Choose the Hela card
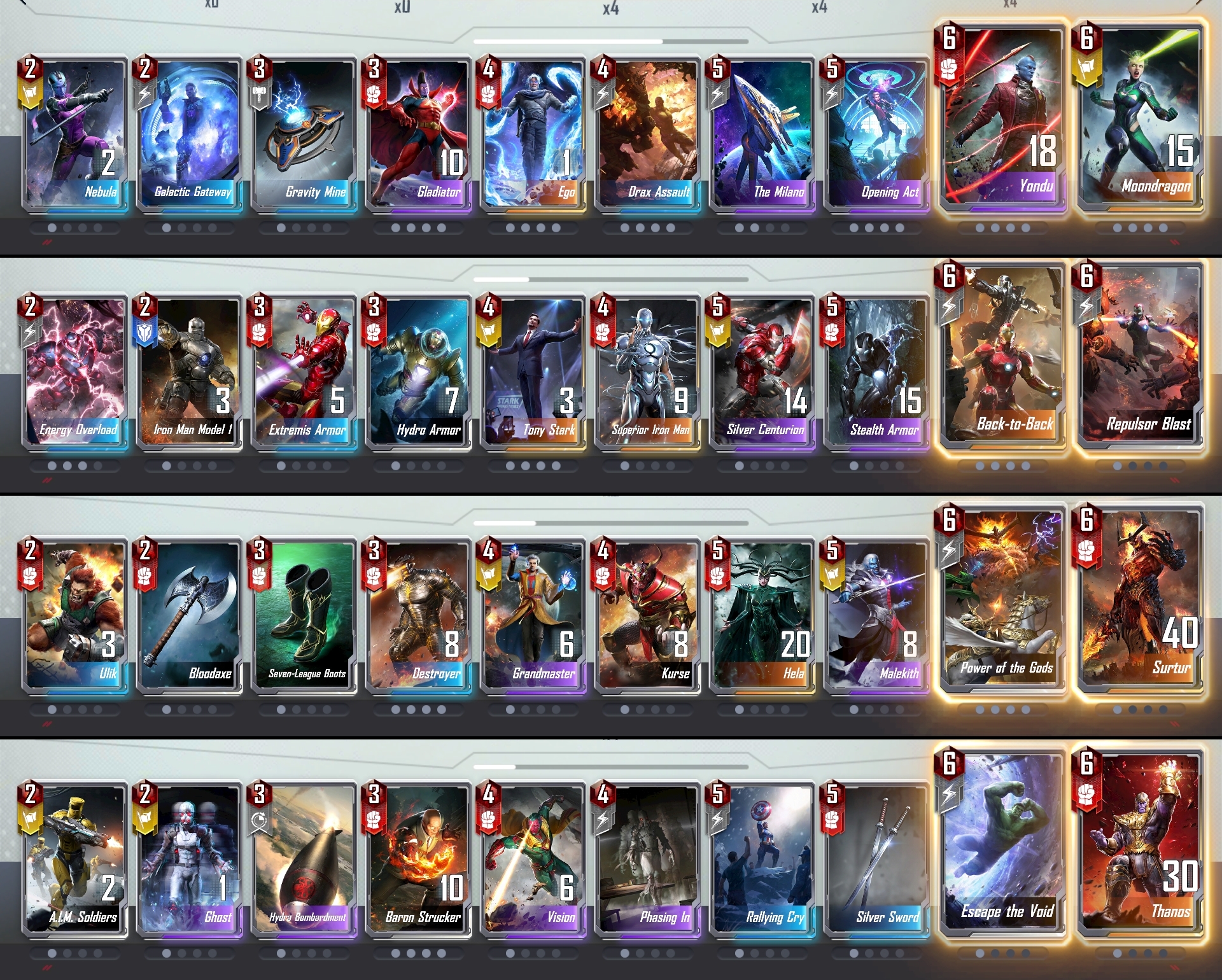 coord(762,616)
